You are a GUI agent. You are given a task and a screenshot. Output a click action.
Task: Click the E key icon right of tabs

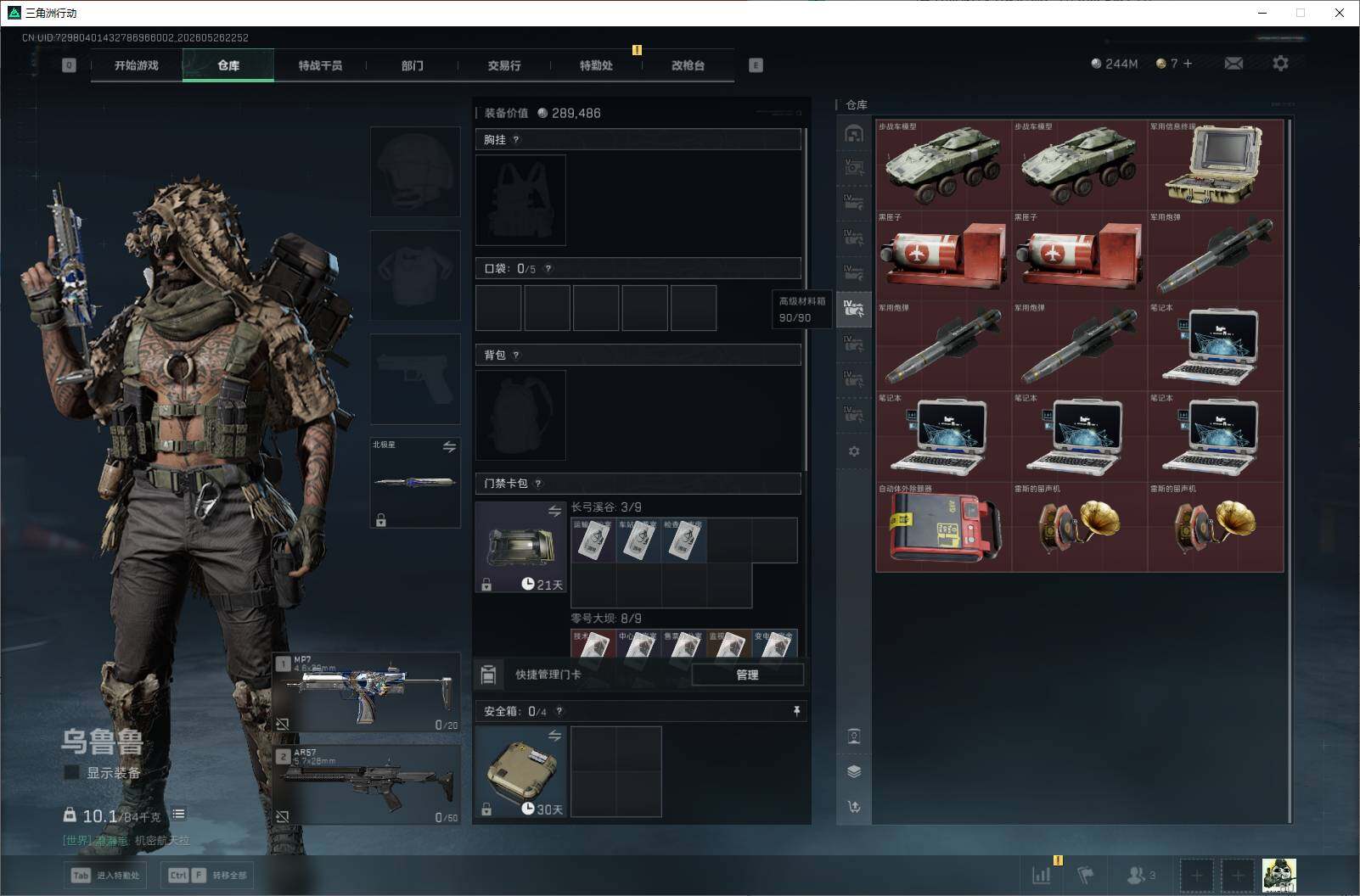(x=756, y=65)
